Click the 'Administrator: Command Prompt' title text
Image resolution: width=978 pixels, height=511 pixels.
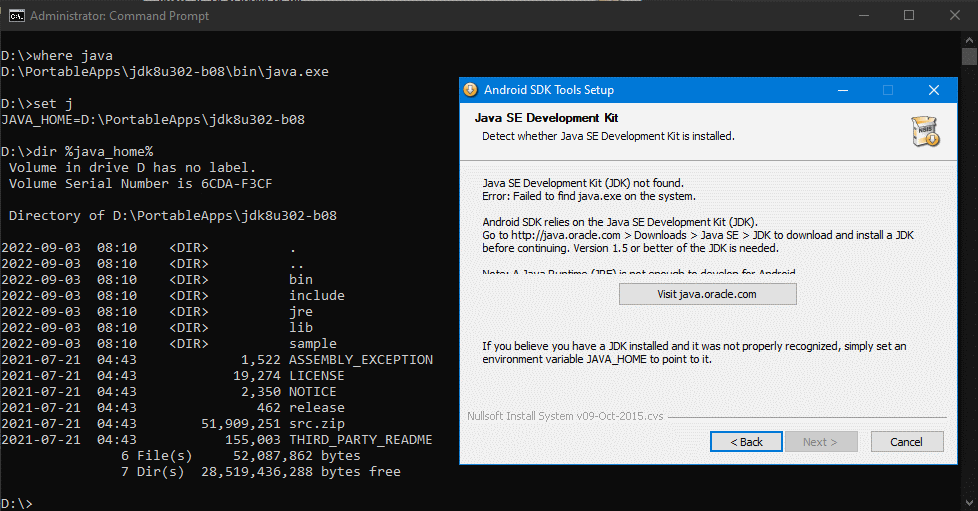point(119,16)
